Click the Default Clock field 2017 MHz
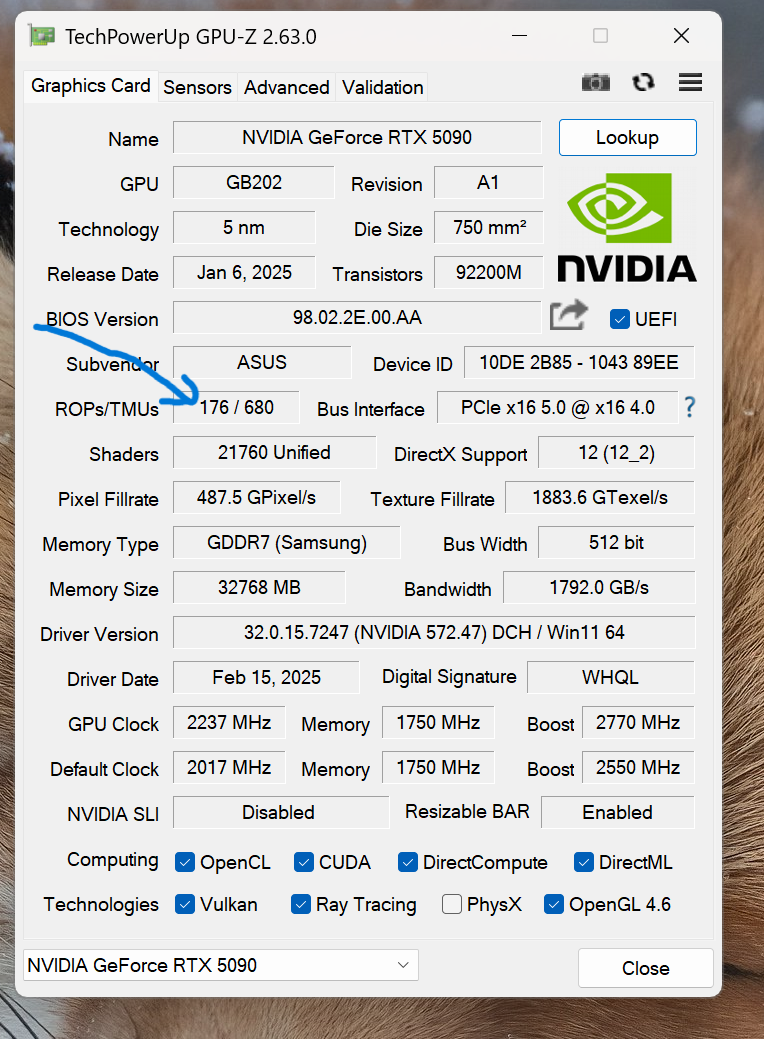The height and width of the screenshot is (1039, 764). [x=229, y=767]
